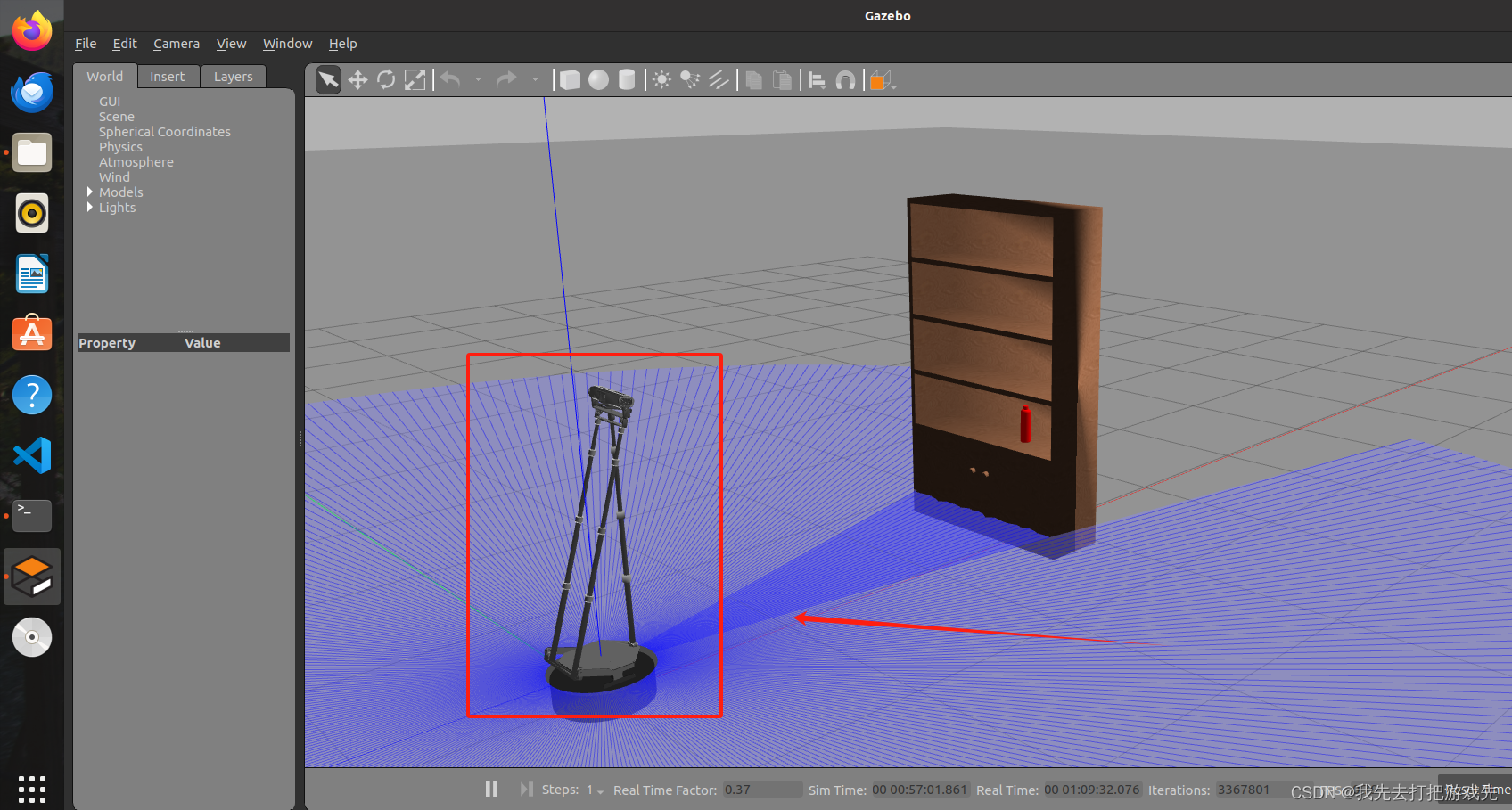Select the arrow selection mode tool

[x=329, y=80]
